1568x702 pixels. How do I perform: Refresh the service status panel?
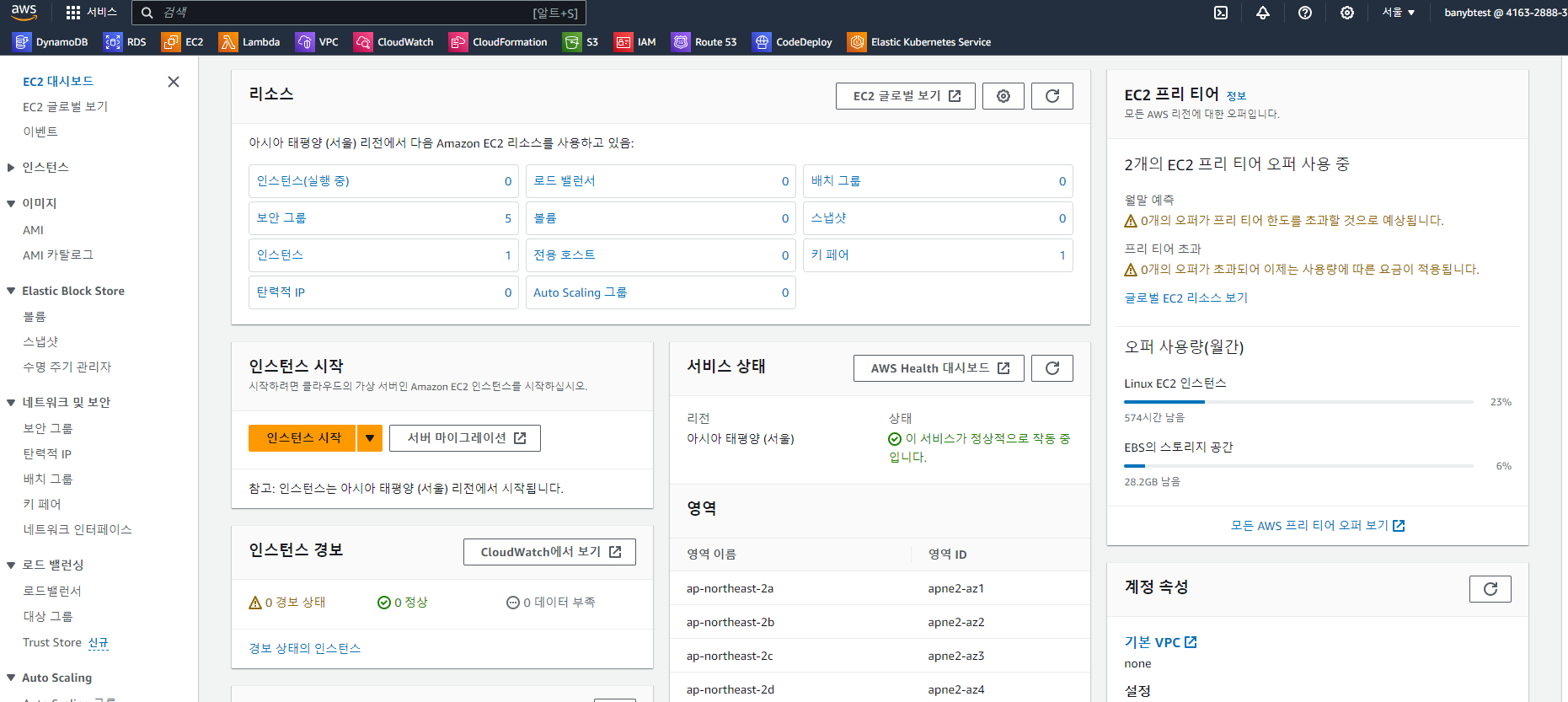[x=1052, y=368]
